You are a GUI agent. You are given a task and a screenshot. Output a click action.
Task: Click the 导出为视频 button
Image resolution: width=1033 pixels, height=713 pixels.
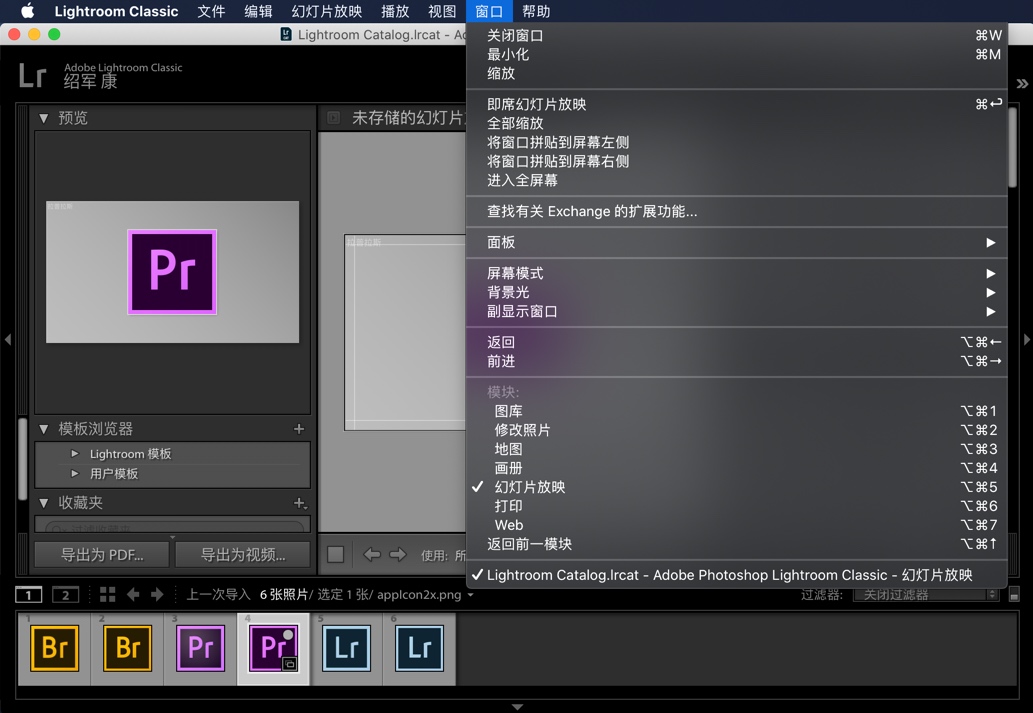[x=242, y=553]
